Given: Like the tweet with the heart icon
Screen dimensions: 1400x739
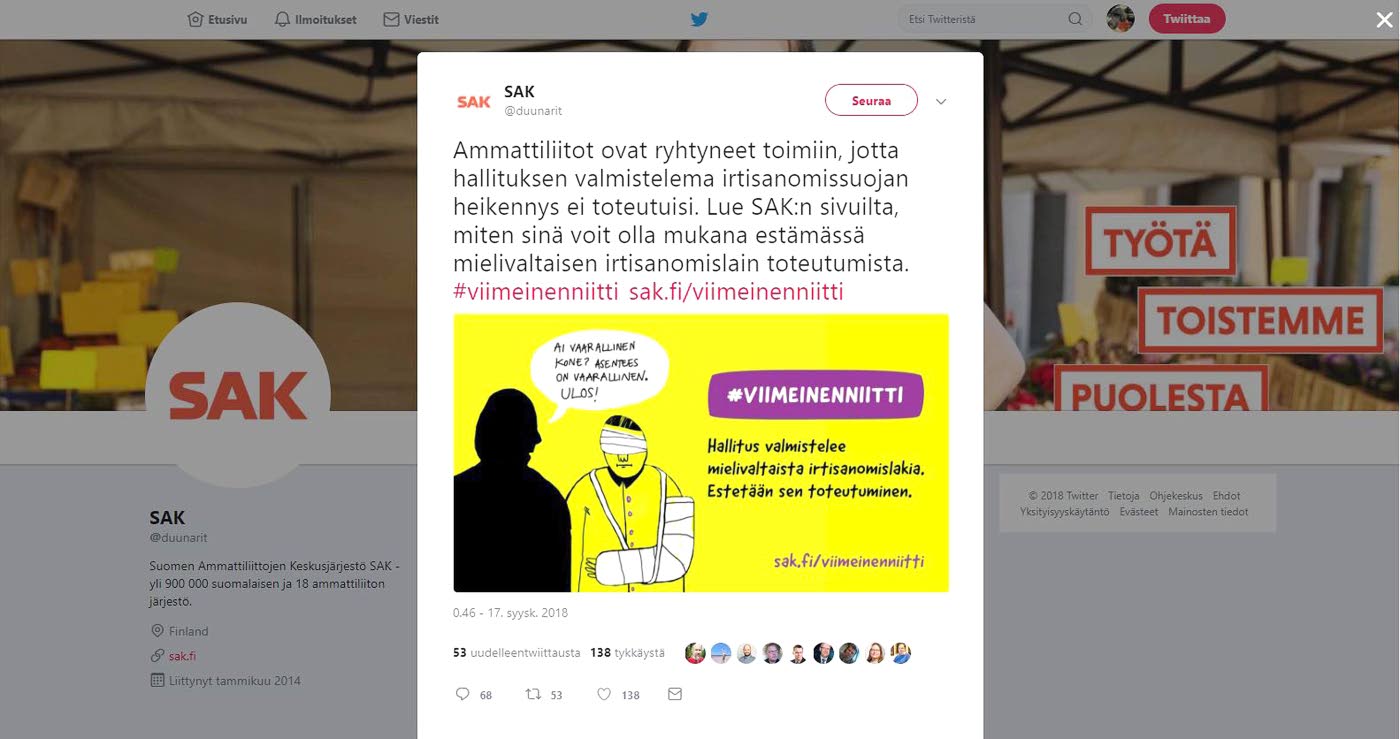Looking at the screenshot, I should pos(604,694).
